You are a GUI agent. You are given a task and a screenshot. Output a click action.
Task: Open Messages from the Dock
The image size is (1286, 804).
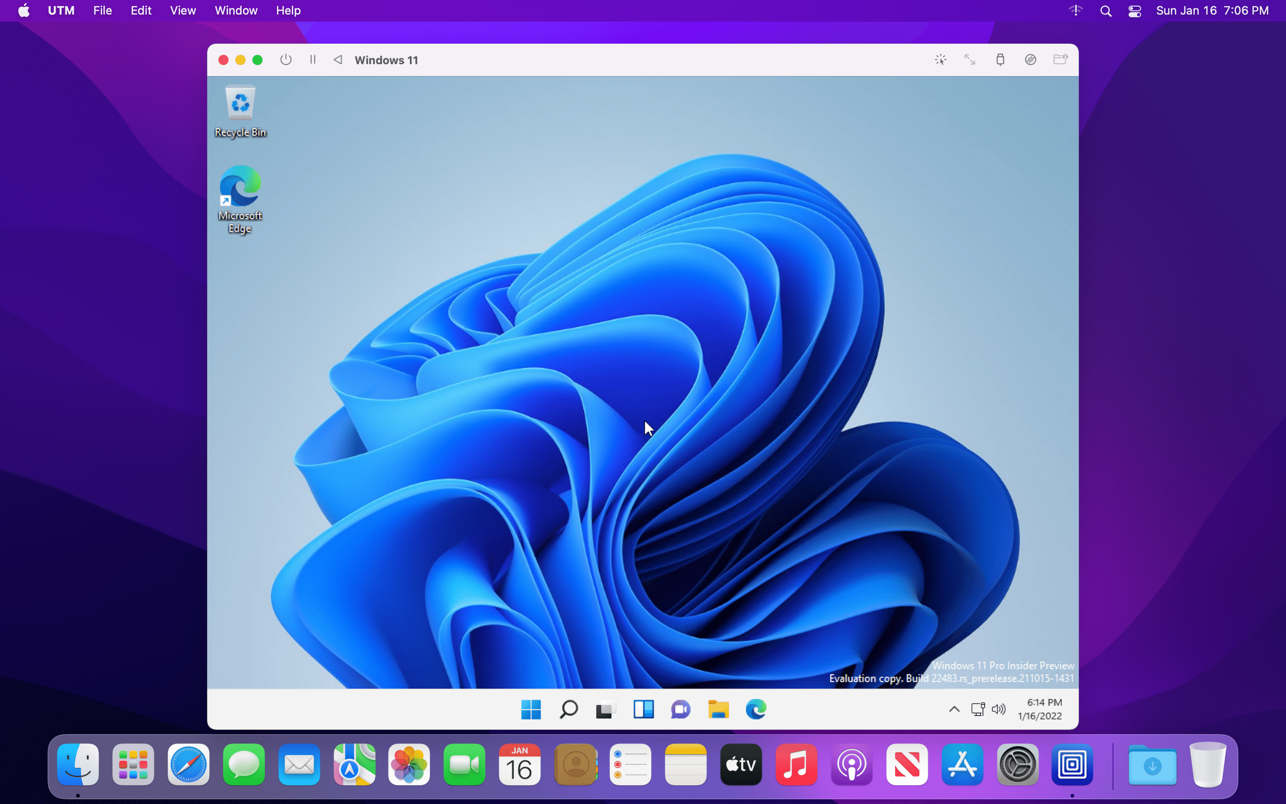click(x=244, y=765)
